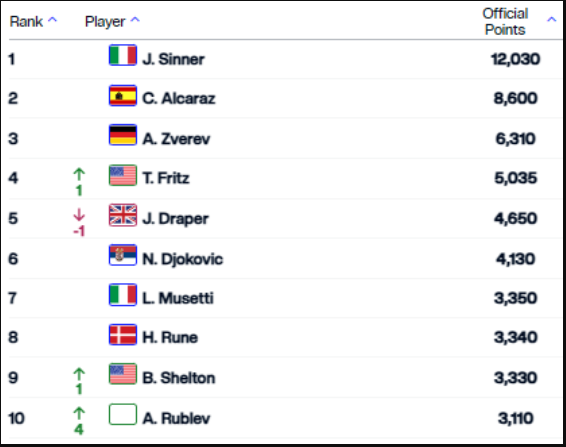Sort by Official Points using its chevron
This screenshot has height=447, width=566.
[x=552, y=19]
